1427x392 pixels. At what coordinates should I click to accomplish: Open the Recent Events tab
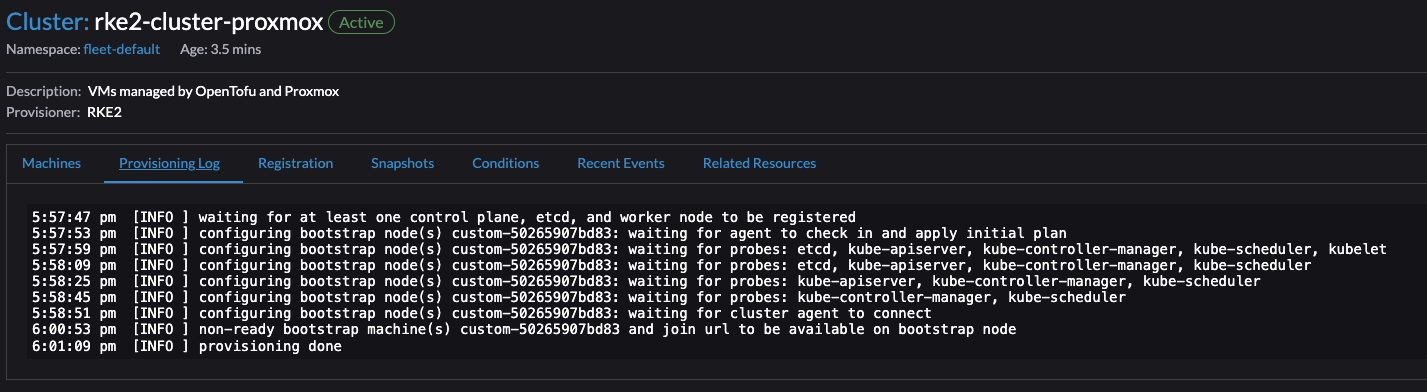point(620,163)
